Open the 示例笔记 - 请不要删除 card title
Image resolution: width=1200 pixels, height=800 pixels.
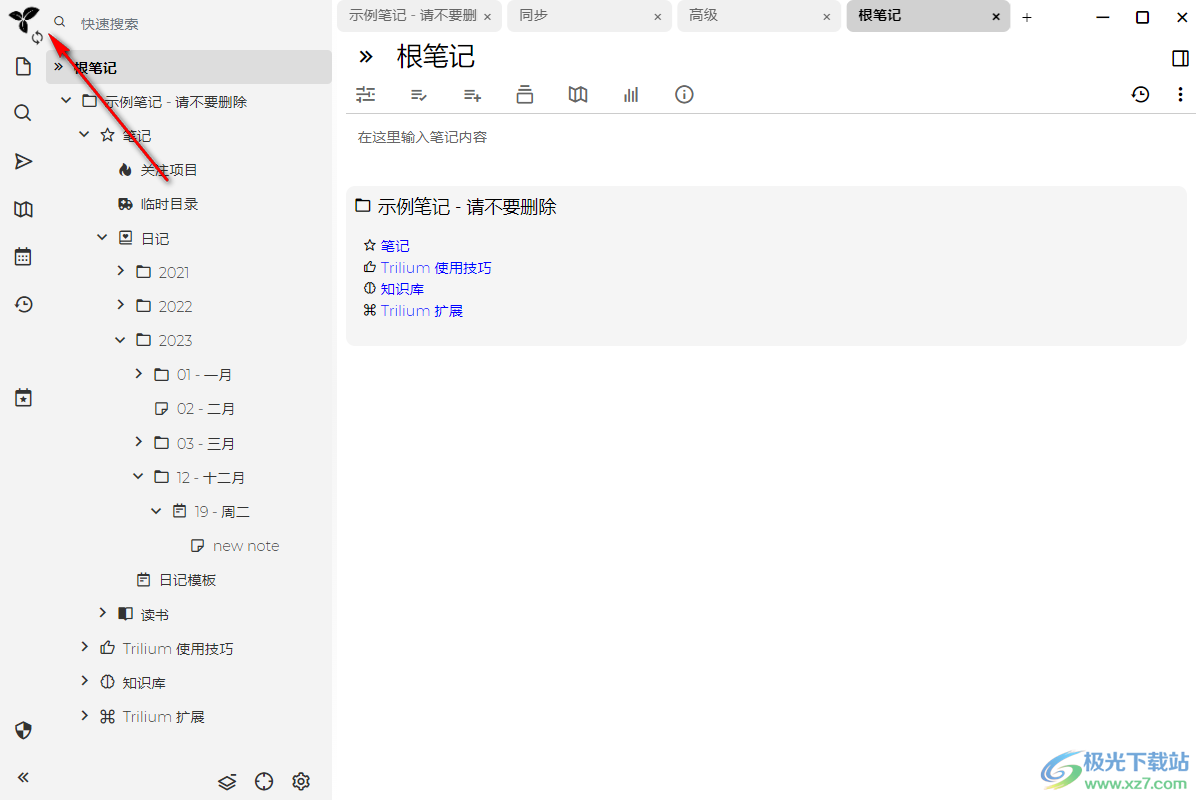click(x=467, y=207)
